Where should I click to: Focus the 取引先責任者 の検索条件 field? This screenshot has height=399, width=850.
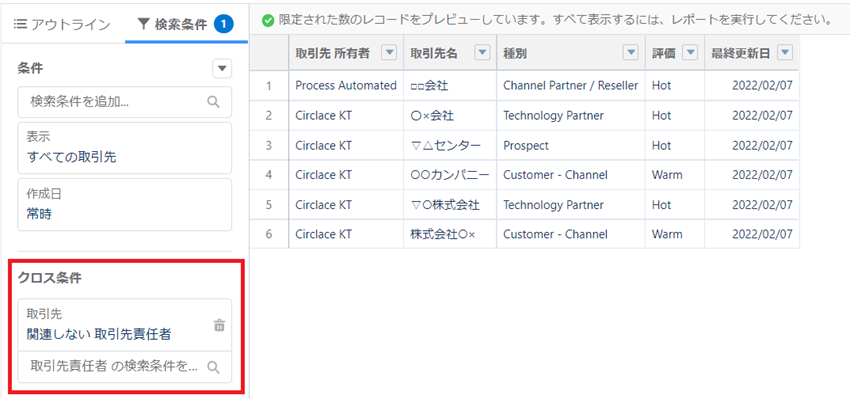125,366
